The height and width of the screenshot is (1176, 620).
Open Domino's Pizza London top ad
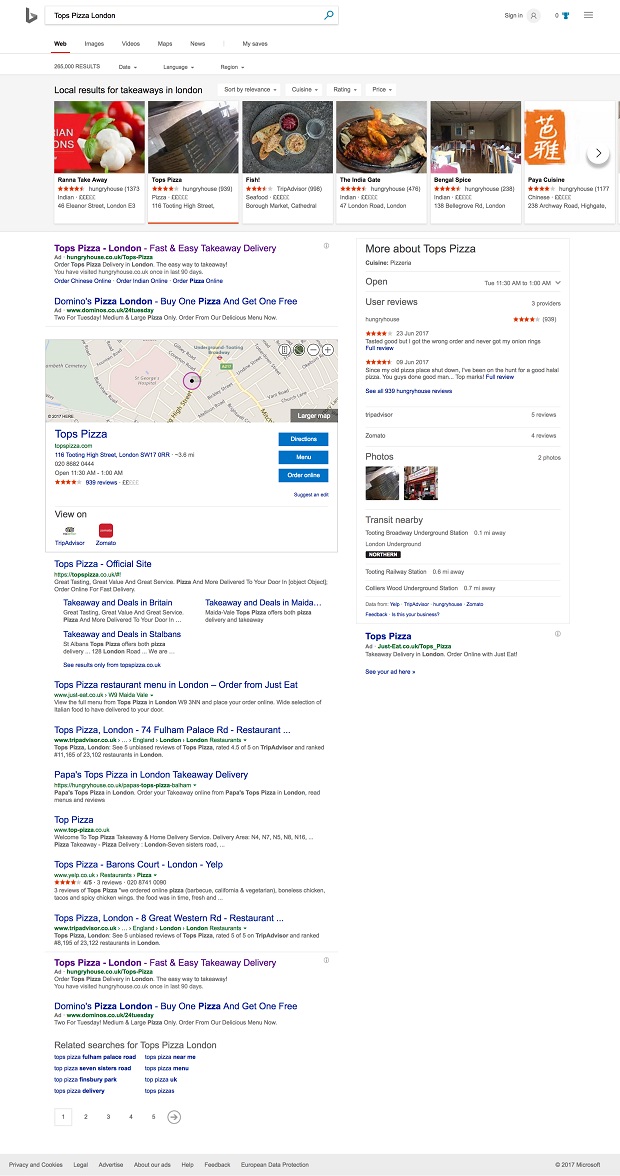(175, 302)
